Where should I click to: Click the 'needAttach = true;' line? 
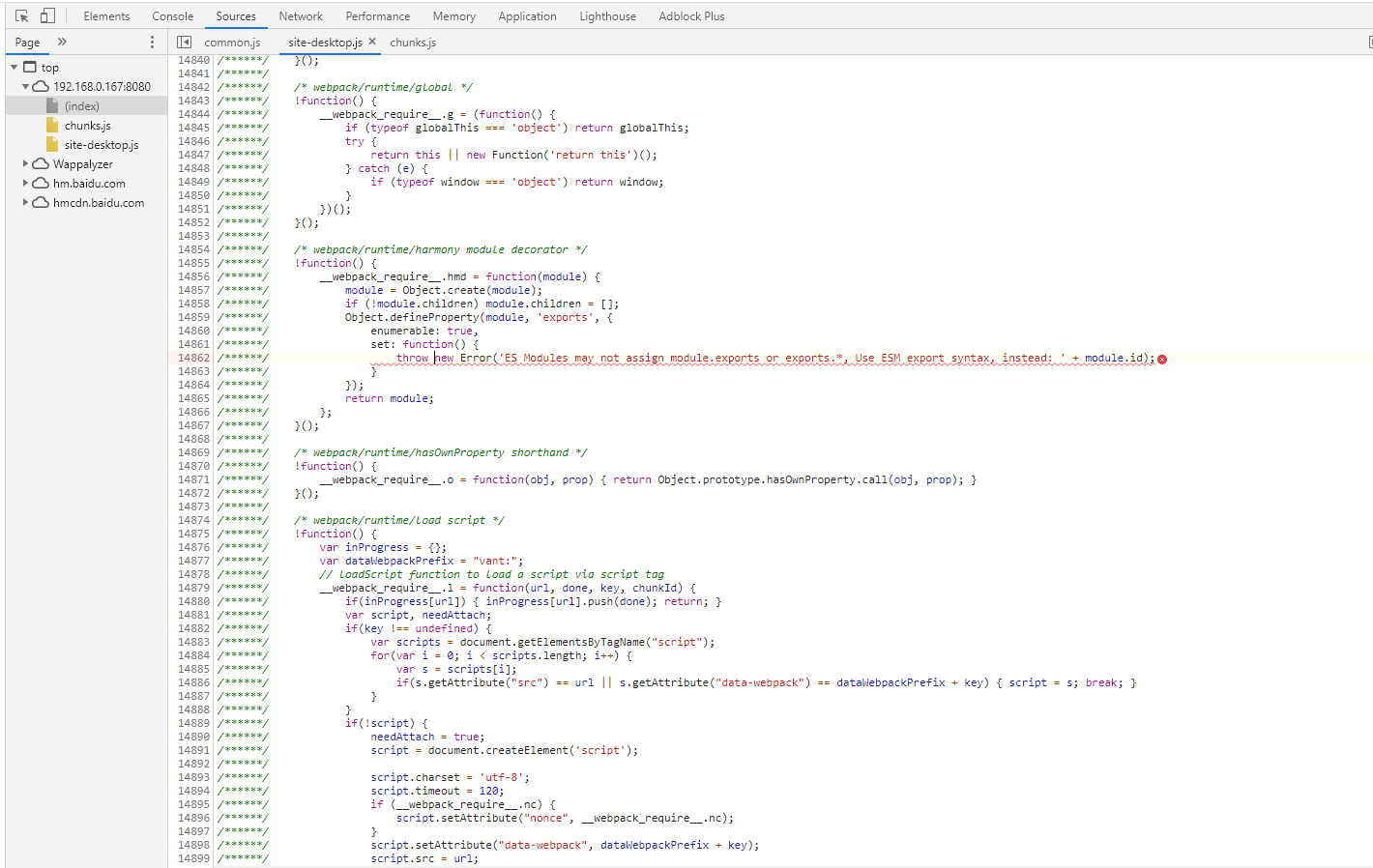(x=427, y=737)
